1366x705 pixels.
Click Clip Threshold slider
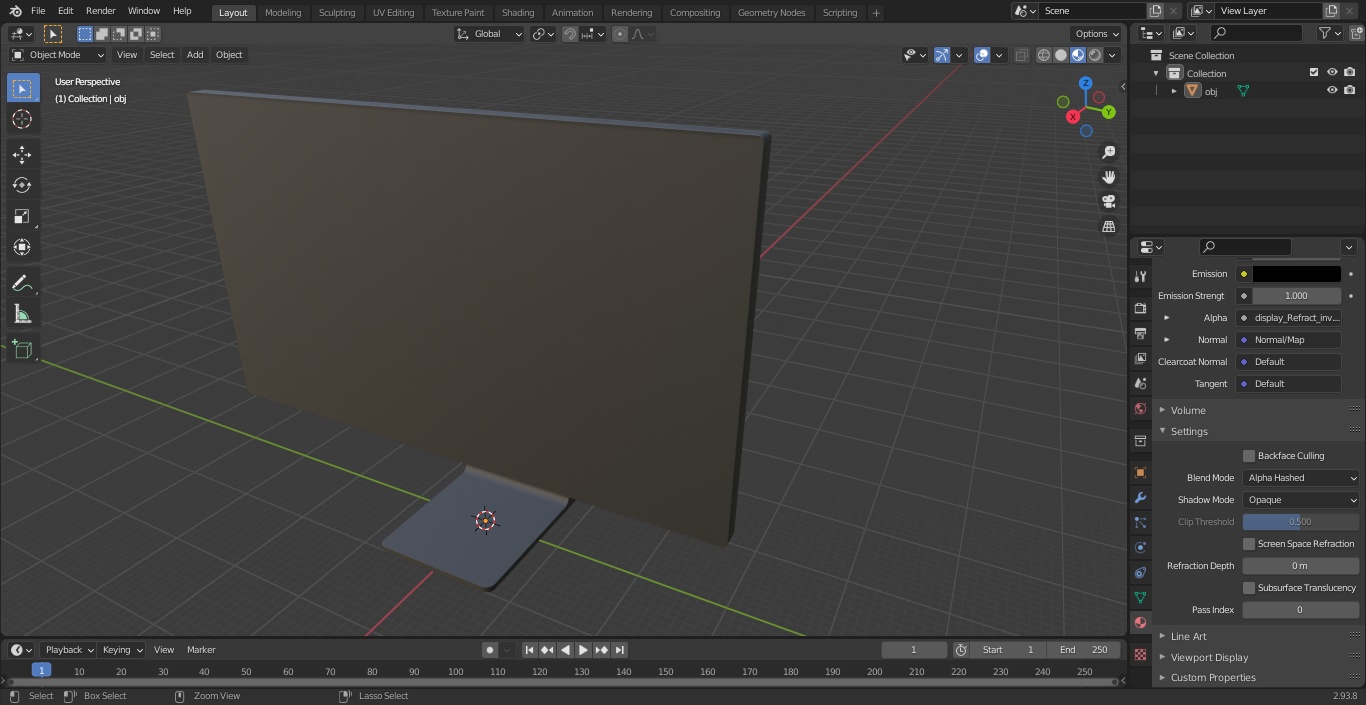pyautogui.click(x=1301, y=522)
